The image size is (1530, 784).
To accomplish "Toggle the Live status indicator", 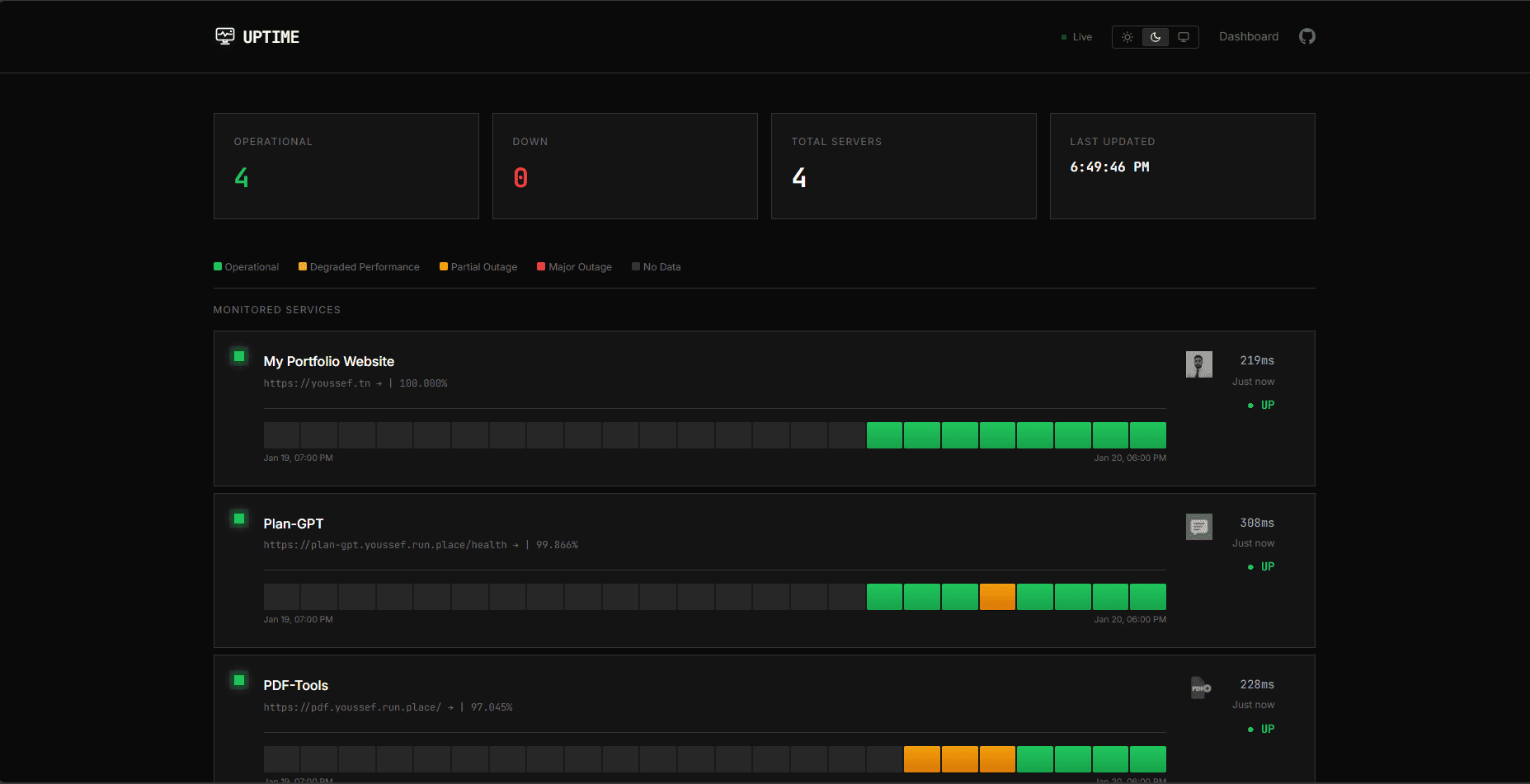I will point(1076,36).
